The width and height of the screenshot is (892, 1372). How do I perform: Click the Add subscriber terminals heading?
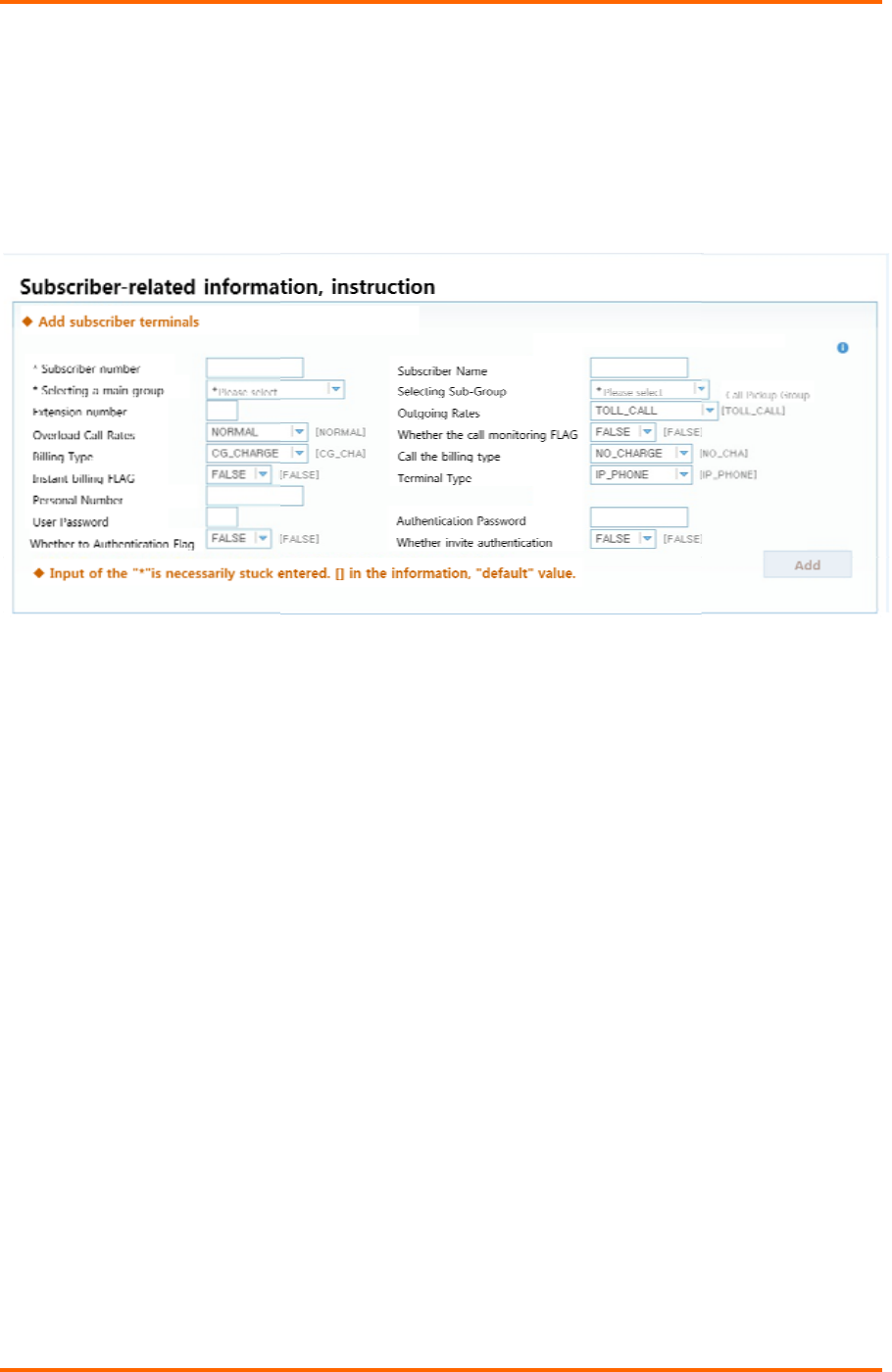pos(118,321)
